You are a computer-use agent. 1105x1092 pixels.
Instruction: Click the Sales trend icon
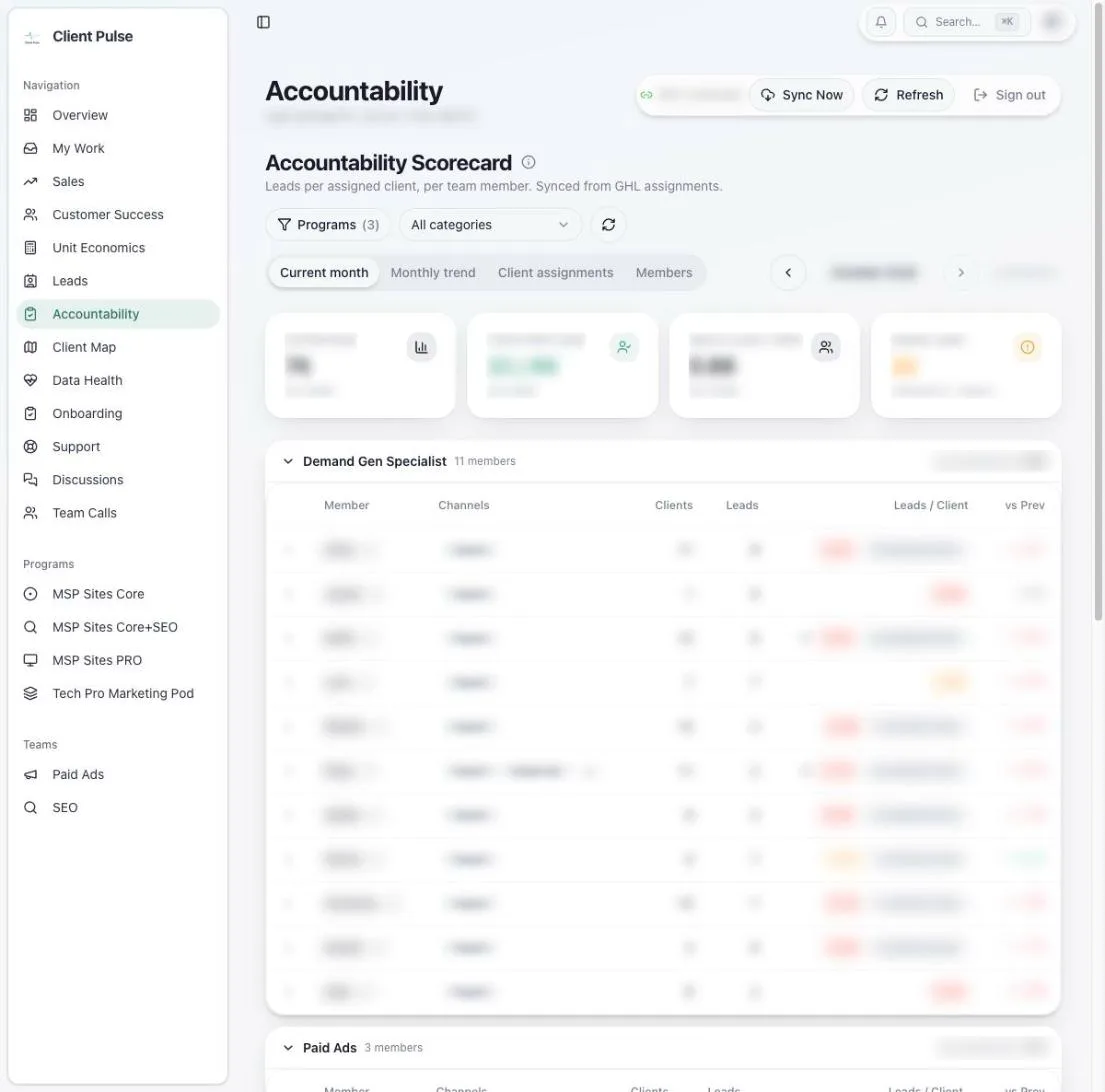click(30, 182)
